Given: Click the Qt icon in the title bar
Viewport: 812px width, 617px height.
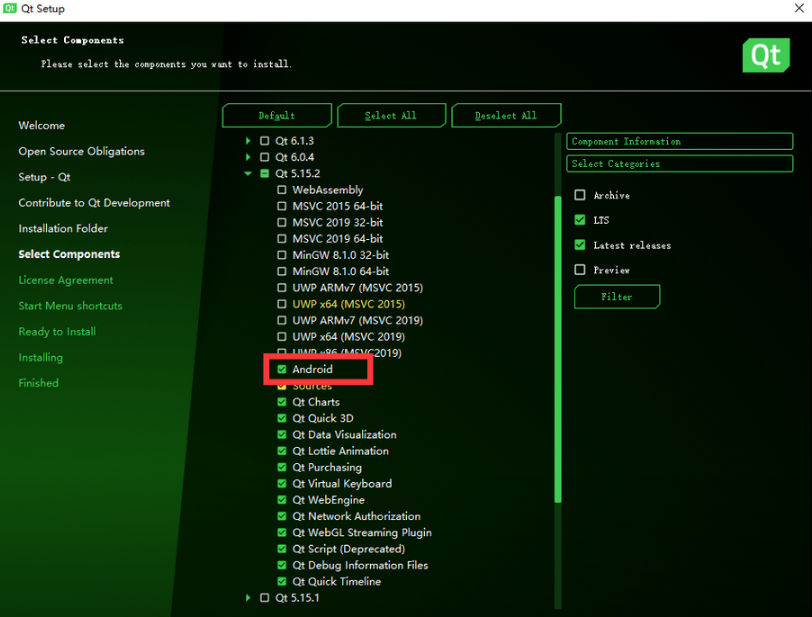Looking at the screenshot, I should click(x=10, y=8).
